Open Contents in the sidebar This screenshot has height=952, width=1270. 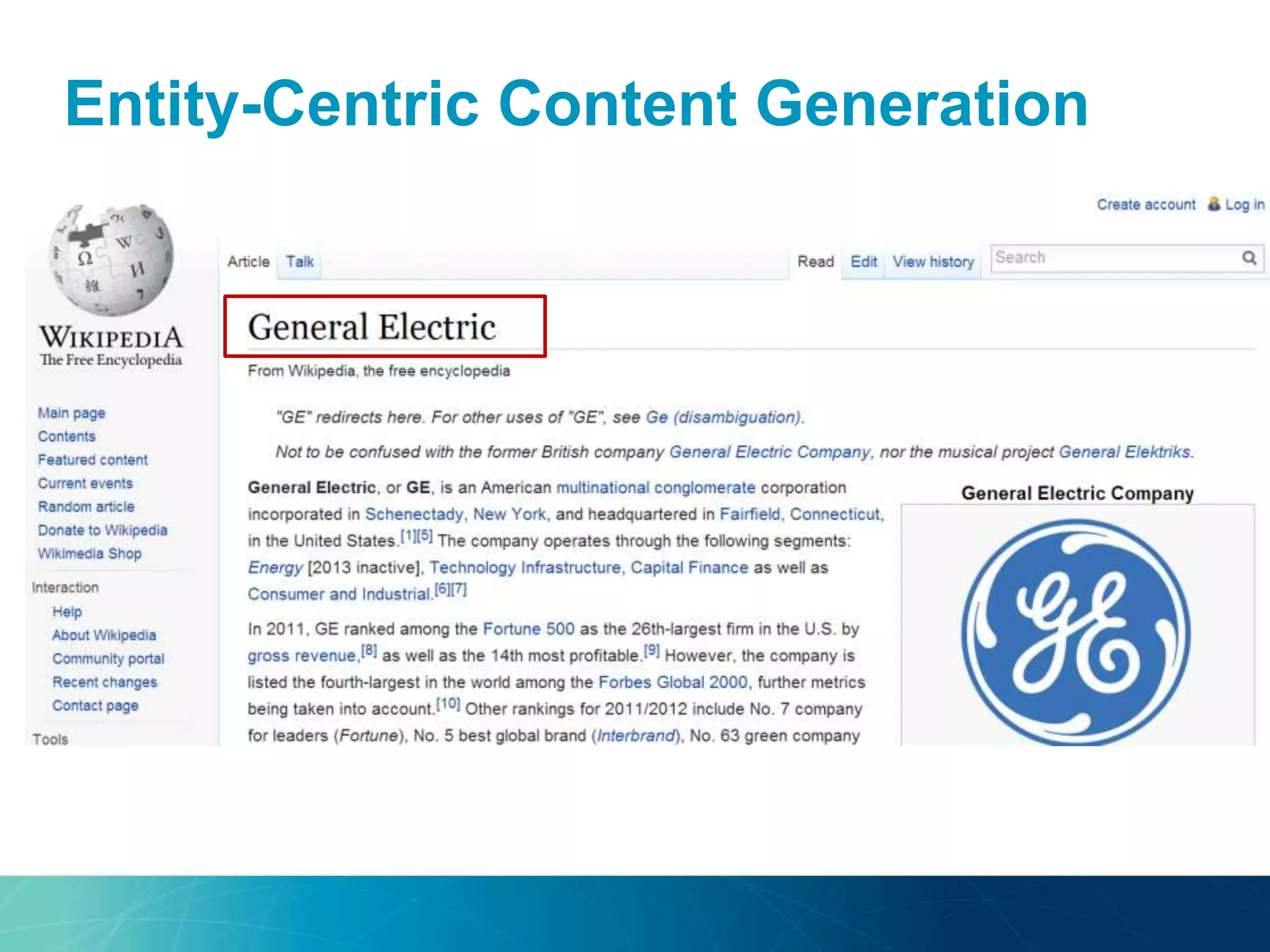(66, 436)
